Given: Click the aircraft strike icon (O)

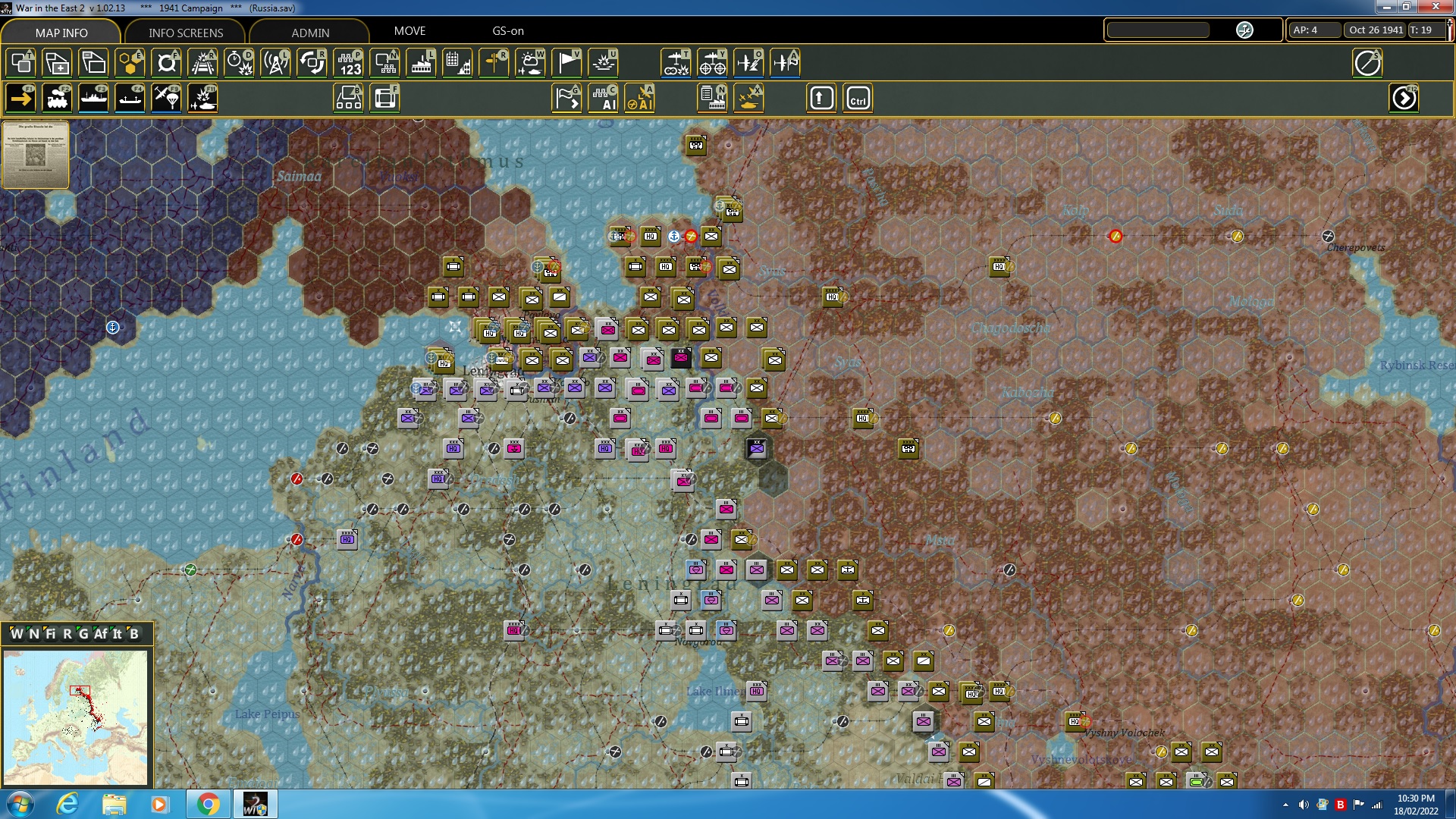Looking at the screenshot, I should [x=748, y=63].
